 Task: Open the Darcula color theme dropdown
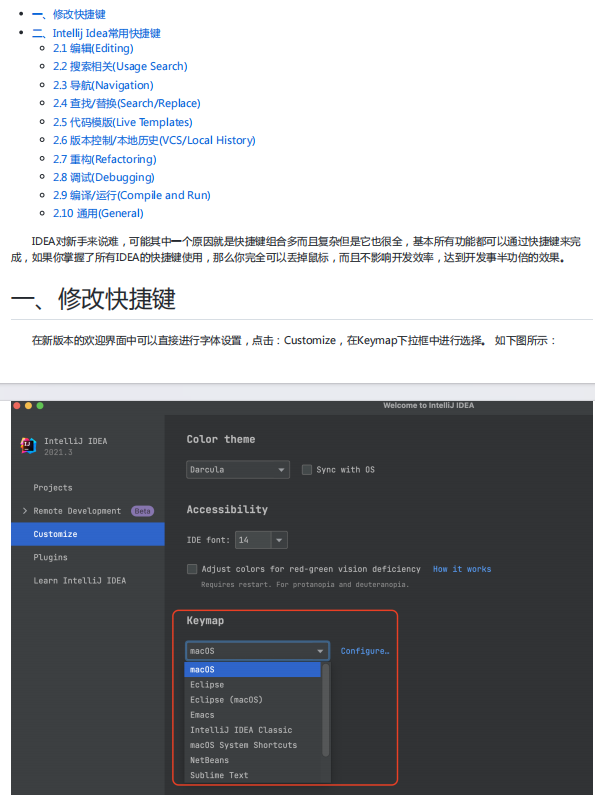click(238, 470)
